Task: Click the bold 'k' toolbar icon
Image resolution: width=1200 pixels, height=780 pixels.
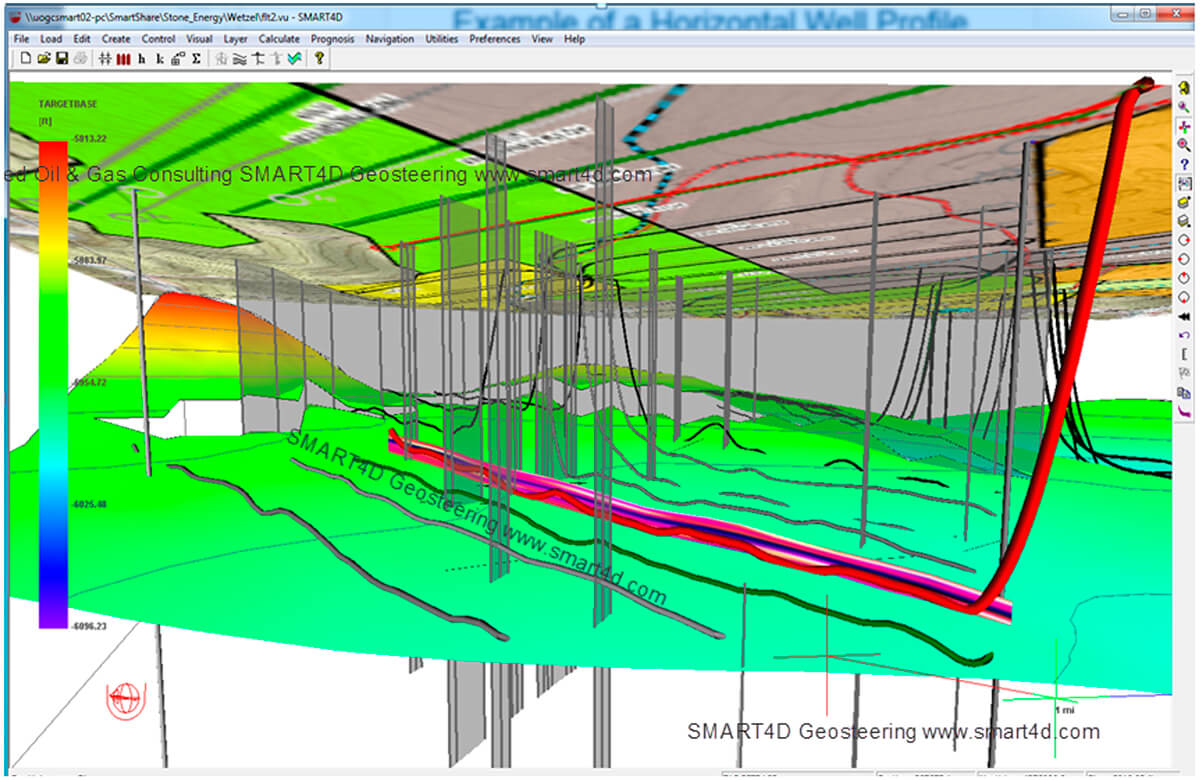Action: 159,59
